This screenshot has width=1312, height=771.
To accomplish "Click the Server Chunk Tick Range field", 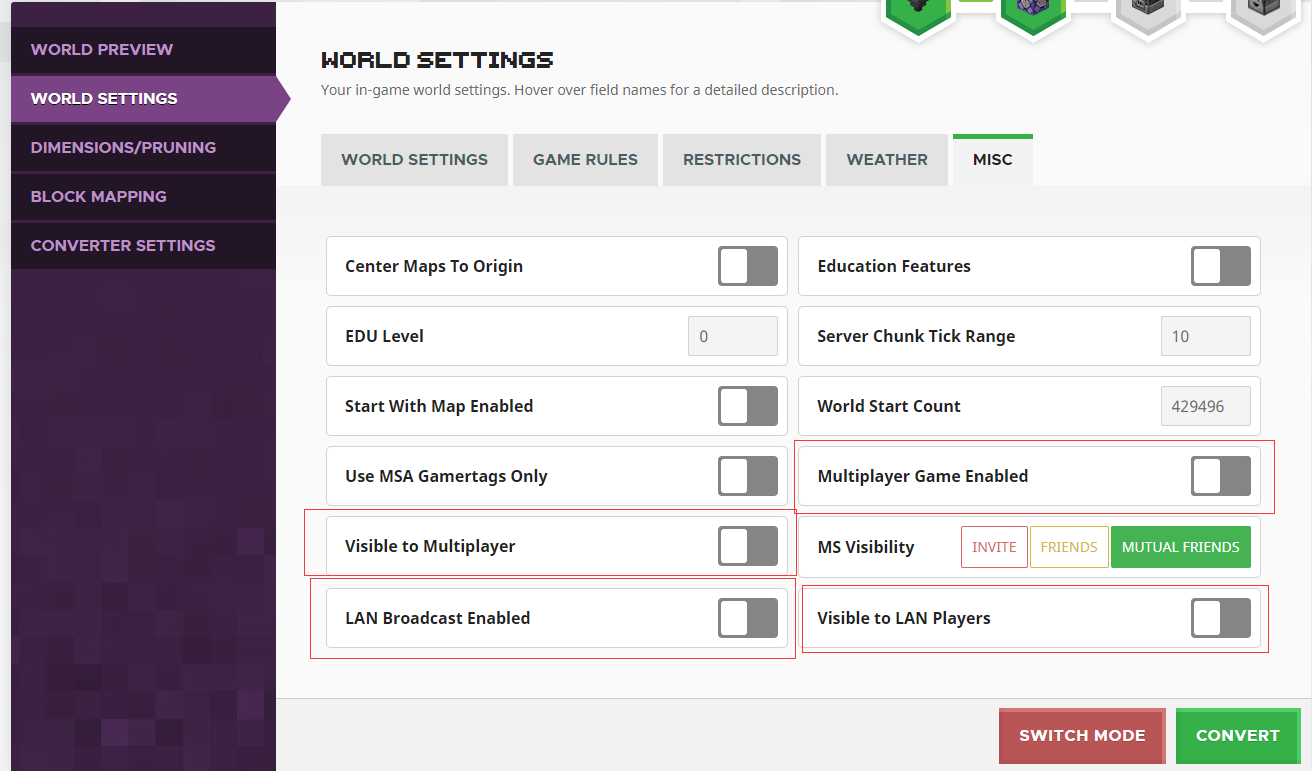I will tap(1205, 336).
